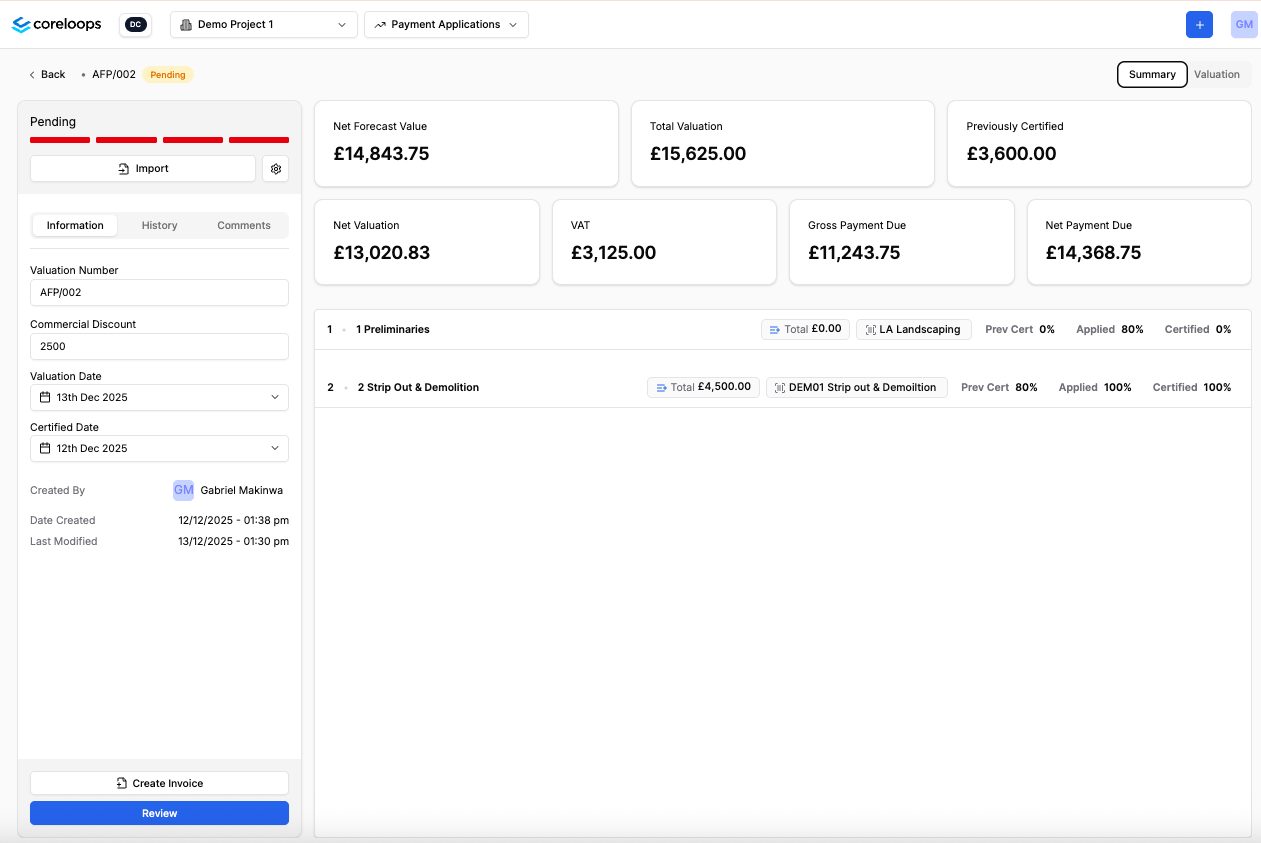The image size is (1261, 843).
Task: Click the blue Review button
Action: click(x=159, y=814)
